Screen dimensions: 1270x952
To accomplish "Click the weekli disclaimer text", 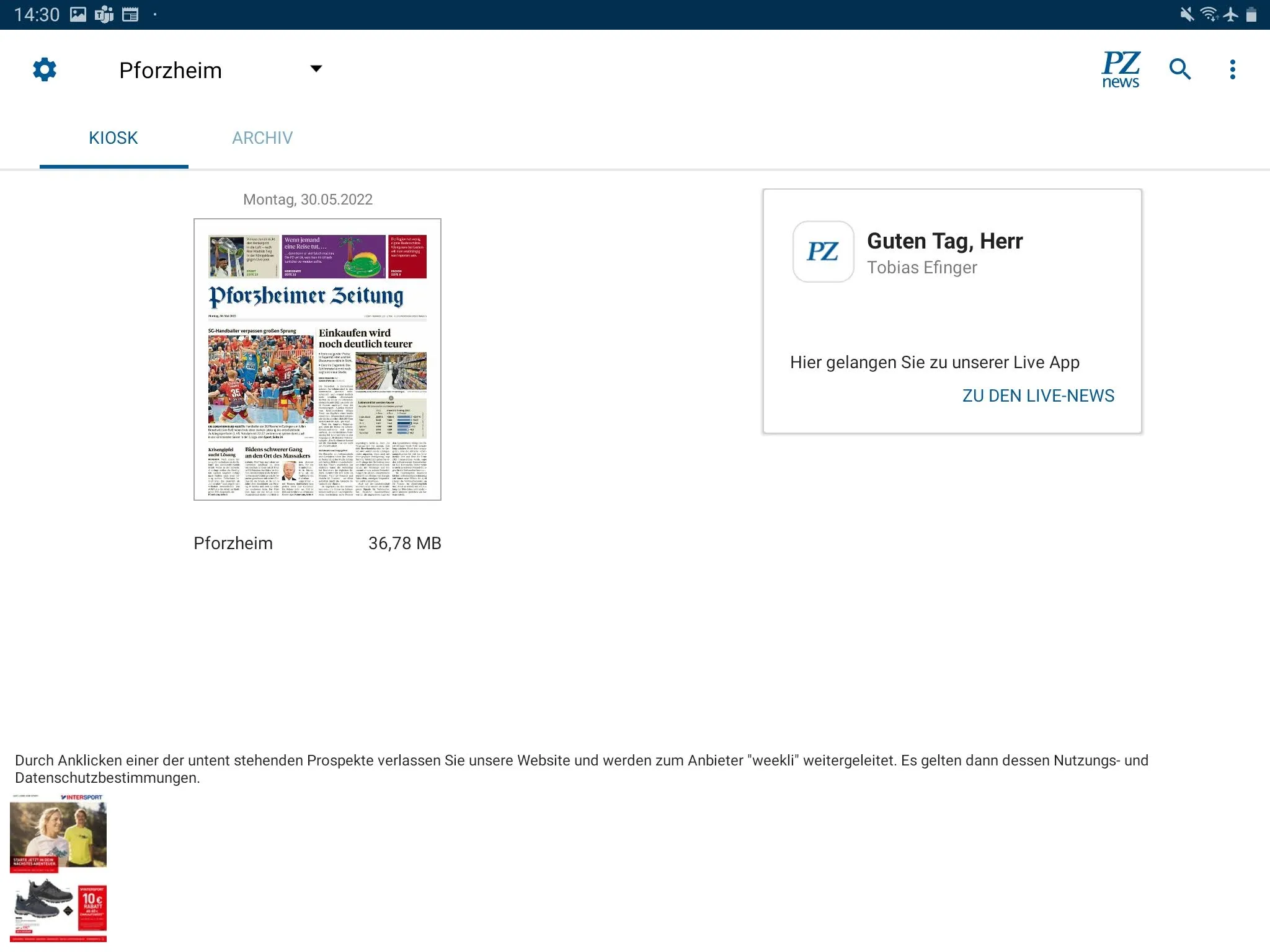I will click(582, 769).
